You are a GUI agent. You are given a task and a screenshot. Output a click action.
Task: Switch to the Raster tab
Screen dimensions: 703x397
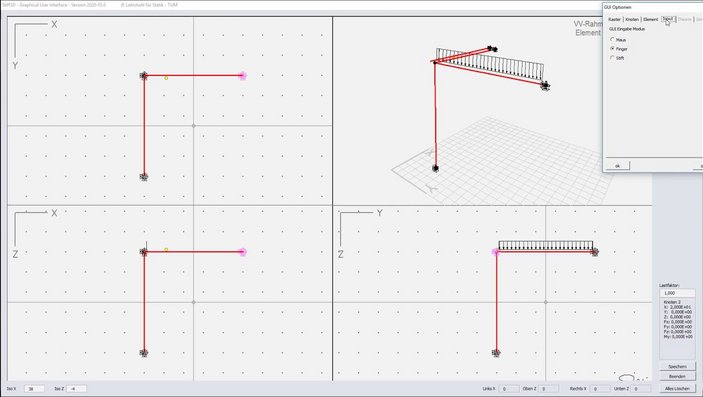point(615,19)
